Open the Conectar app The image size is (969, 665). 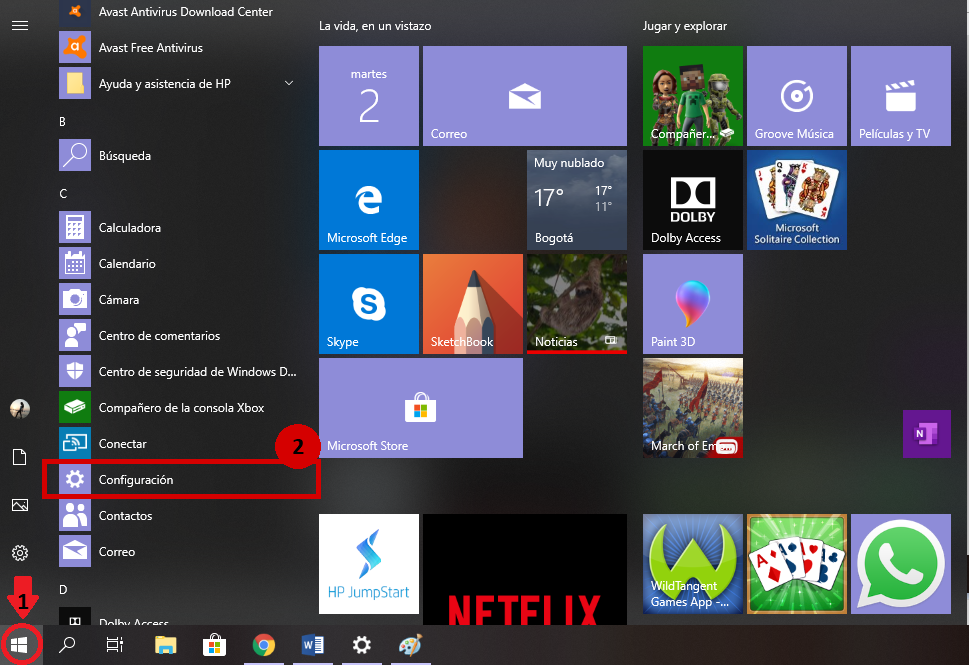(x=179, y=444)
